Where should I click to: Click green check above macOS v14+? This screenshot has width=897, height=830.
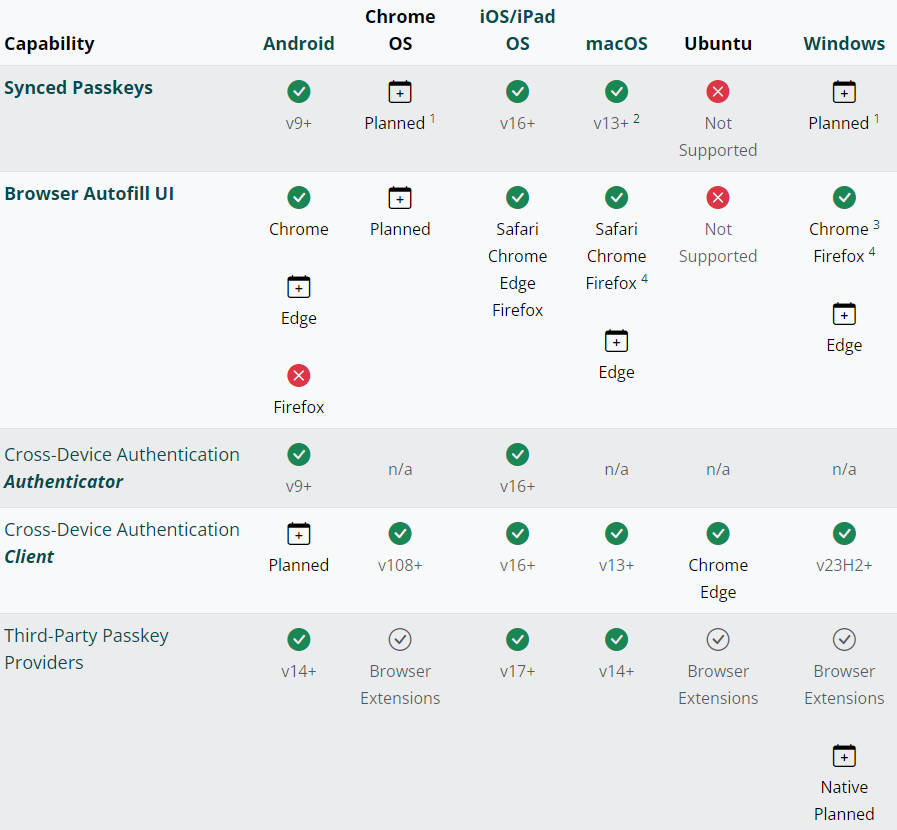616,640
